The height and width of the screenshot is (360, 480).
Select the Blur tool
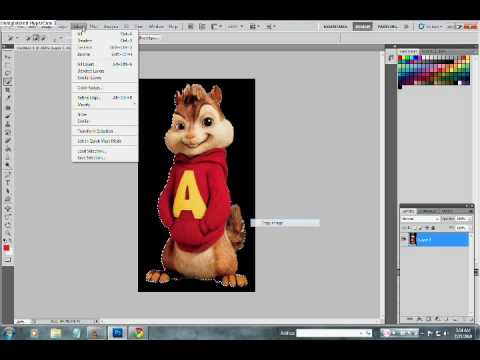(8, 157)
